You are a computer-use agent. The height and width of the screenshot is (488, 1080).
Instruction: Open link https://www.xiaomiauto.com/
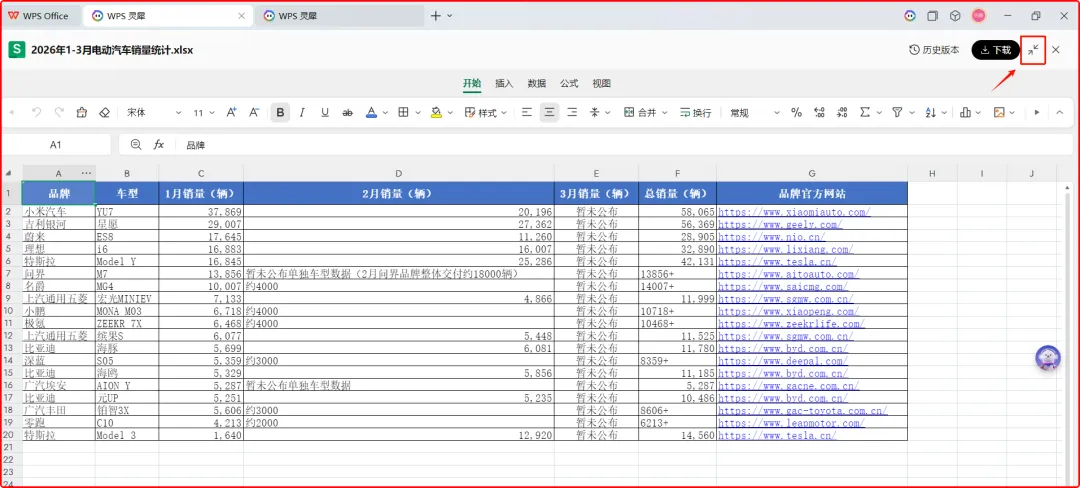[794, 212]
